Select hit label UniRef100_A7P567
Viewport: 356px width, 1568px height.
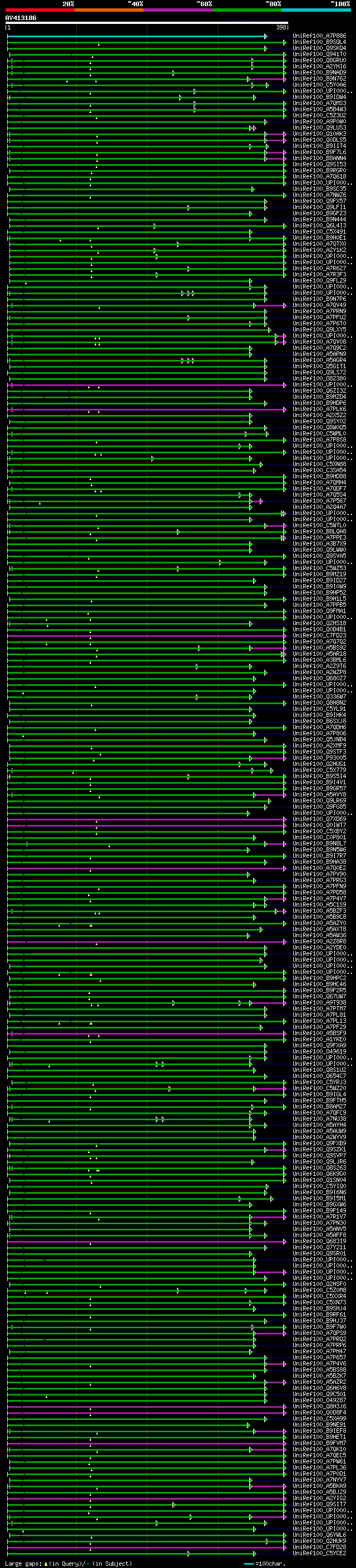319,501
